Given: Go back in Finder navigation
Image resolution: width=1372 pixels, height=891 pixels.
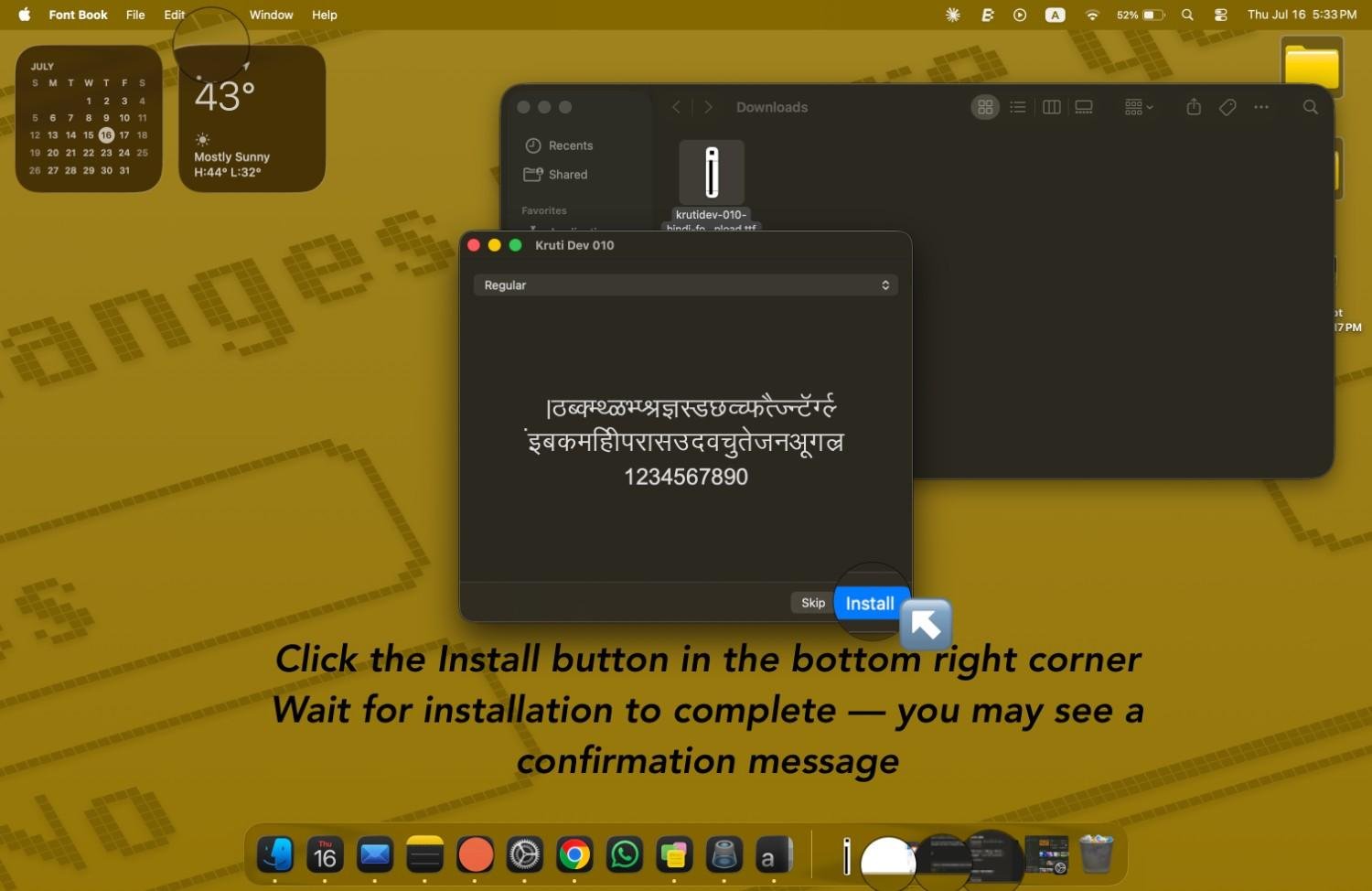Looking at the screenshot, I should 676,107.
